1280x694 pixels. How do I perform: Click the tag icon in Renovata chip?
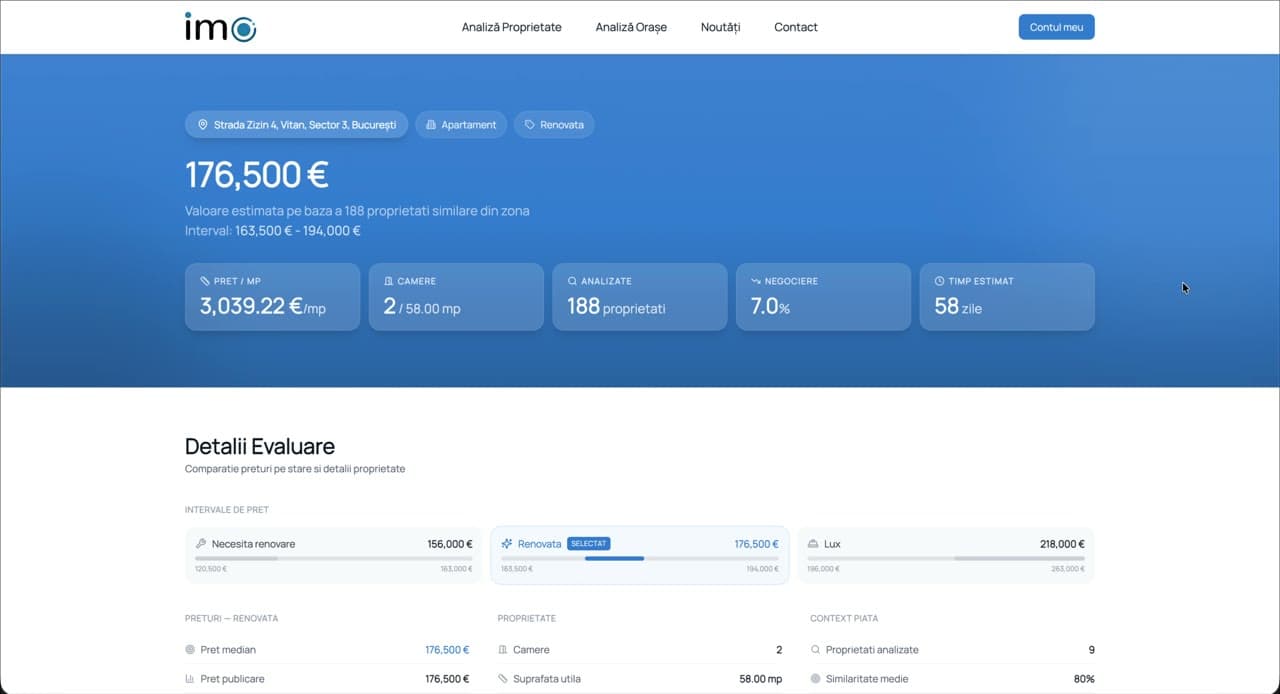coord(530,125)
